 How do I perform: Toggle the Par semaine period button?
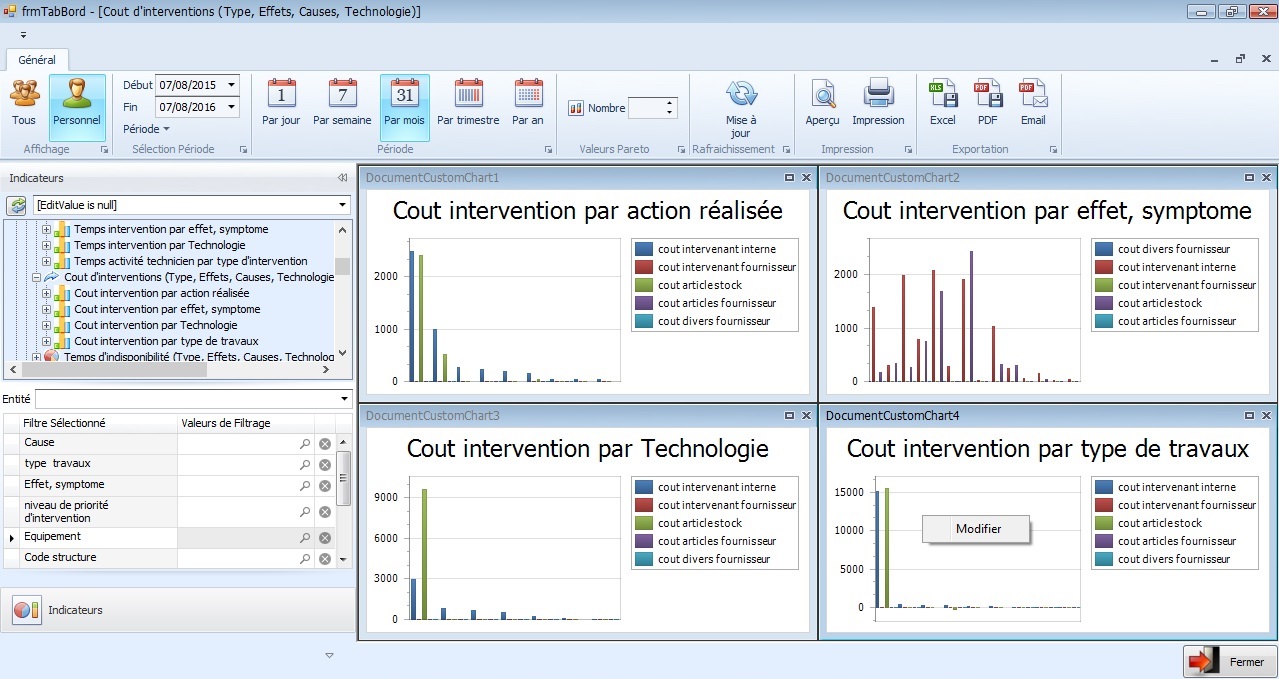[x=342, y=103]
